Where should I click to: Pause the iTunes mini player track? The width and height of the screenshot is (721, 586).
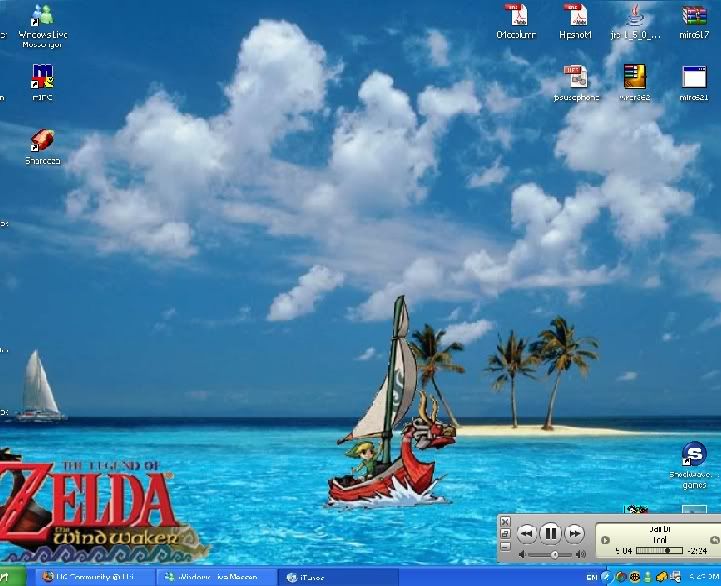pyautogui.click(x=550, y=533)
